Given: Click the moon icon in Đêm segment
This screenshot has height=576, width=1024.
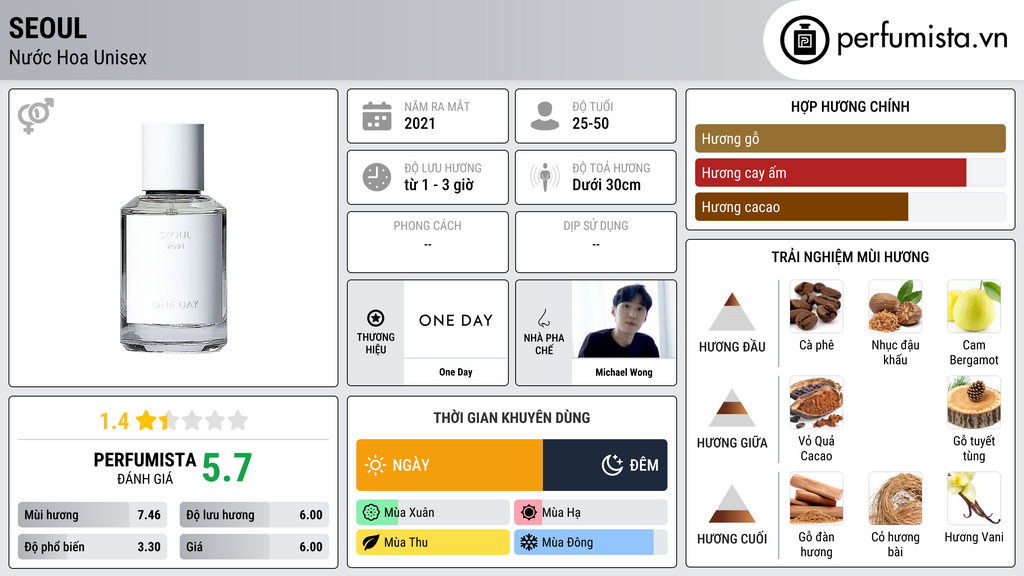Looking at the screenshot, I should (612, 465).
